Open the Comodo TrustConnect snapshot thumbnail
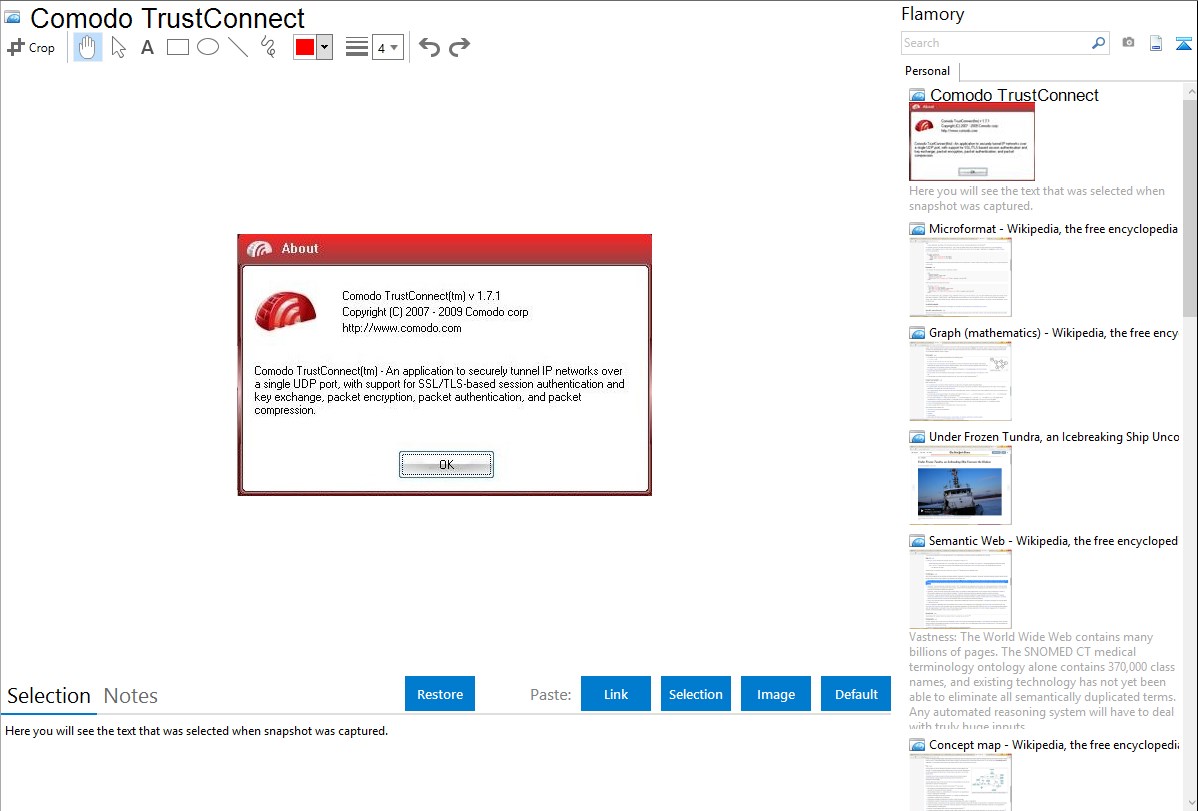 (x=972, y=142)
